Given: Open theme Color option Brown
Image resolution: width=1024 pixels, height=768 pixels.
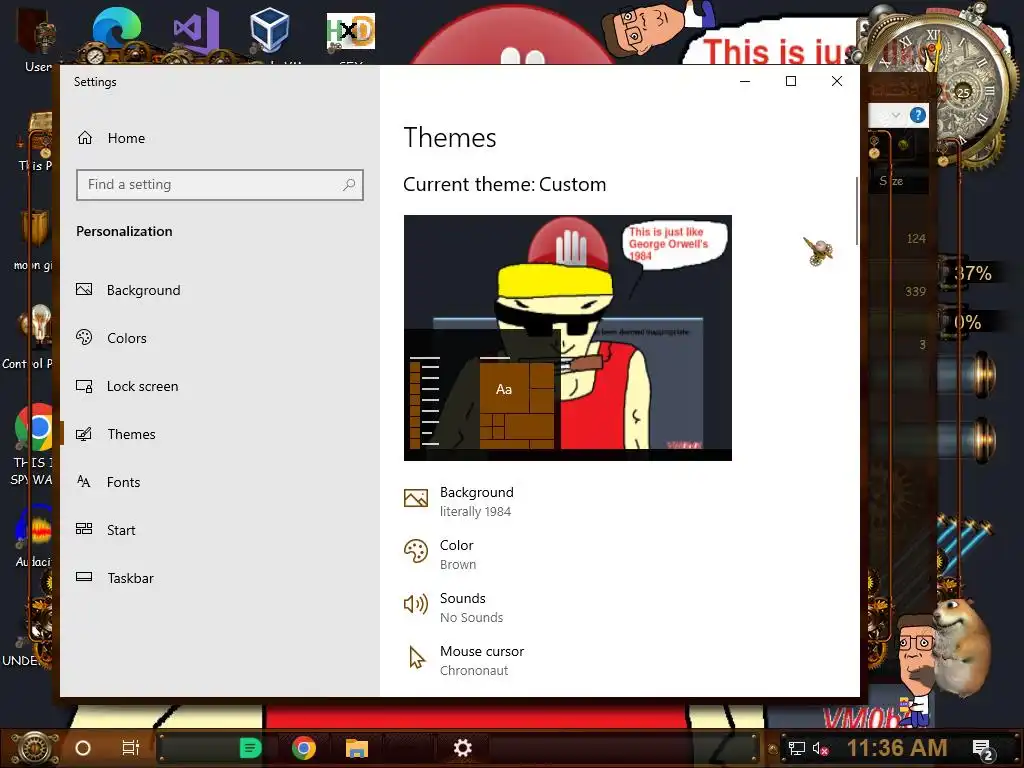Looking at the screenshot, I should coord(440,554).
